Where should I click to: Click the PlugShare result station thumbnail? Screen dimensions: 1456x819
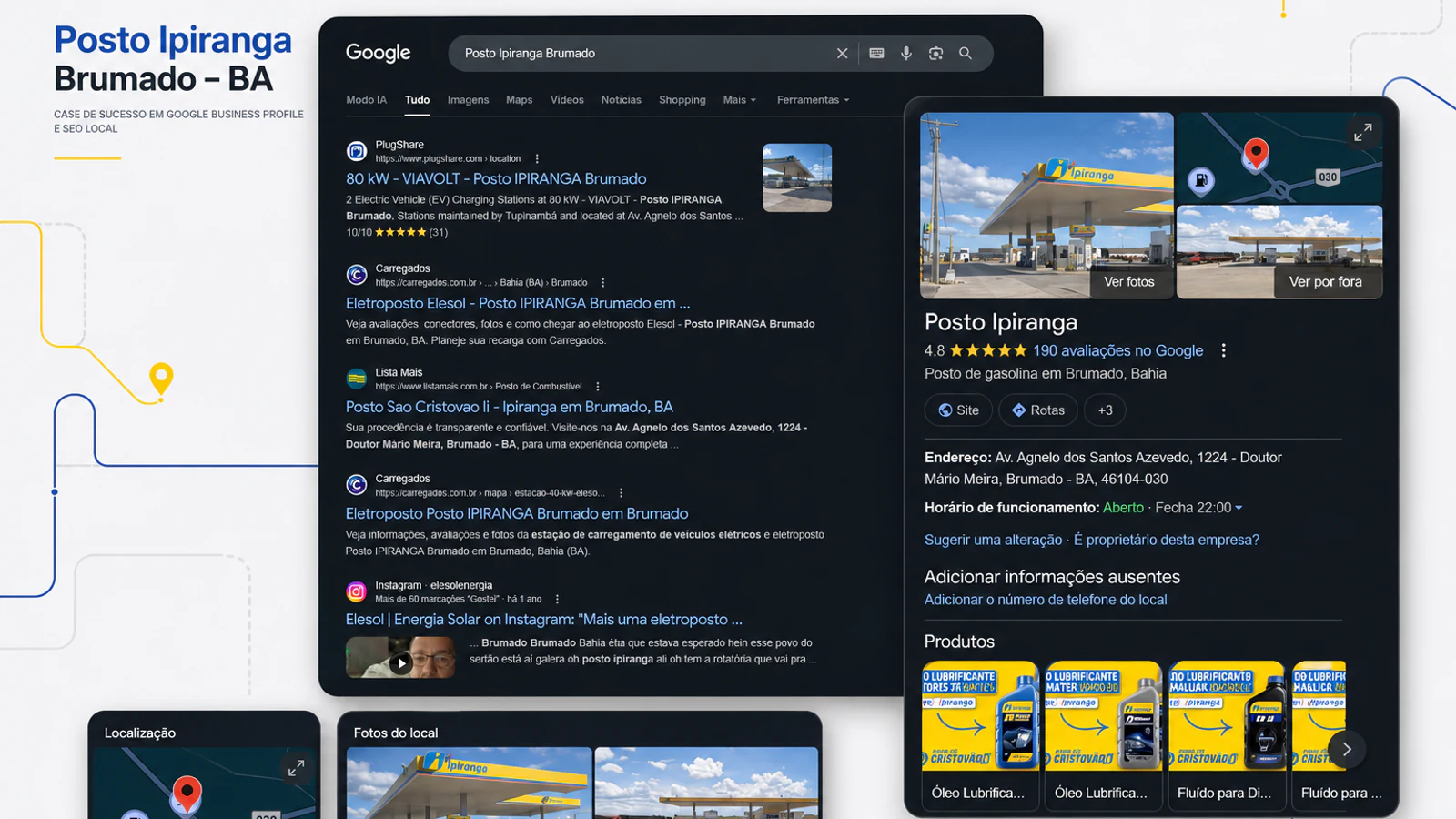click(x=797, y=177)
